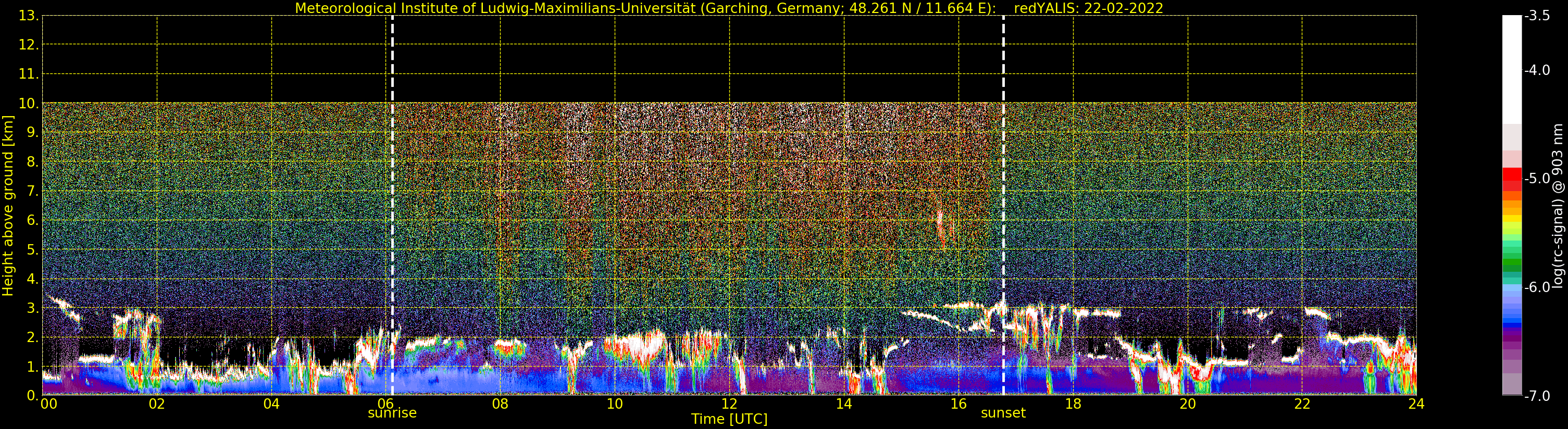Click the height tick label '5.'

coord(33,250)
